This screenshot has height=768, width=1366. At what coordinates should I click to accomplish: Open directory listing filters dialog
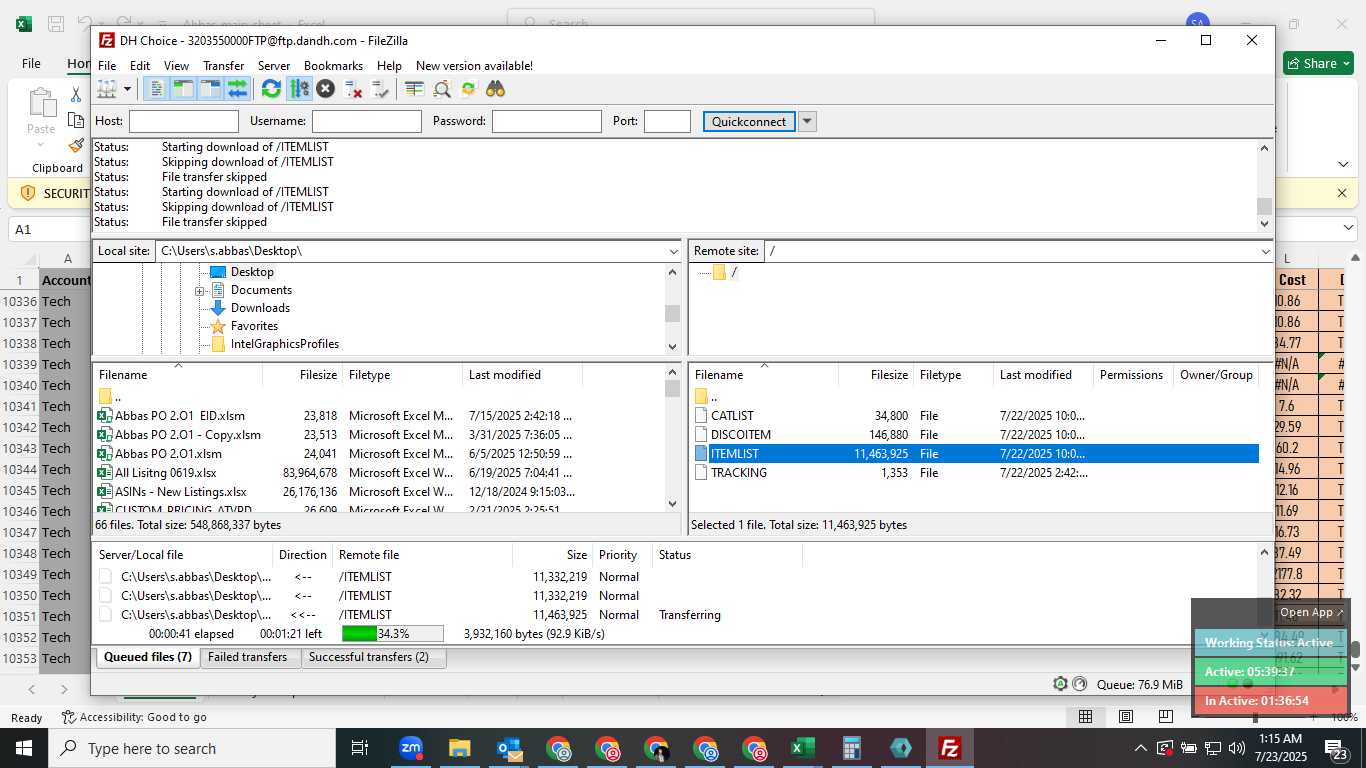[x=414, y=89]
